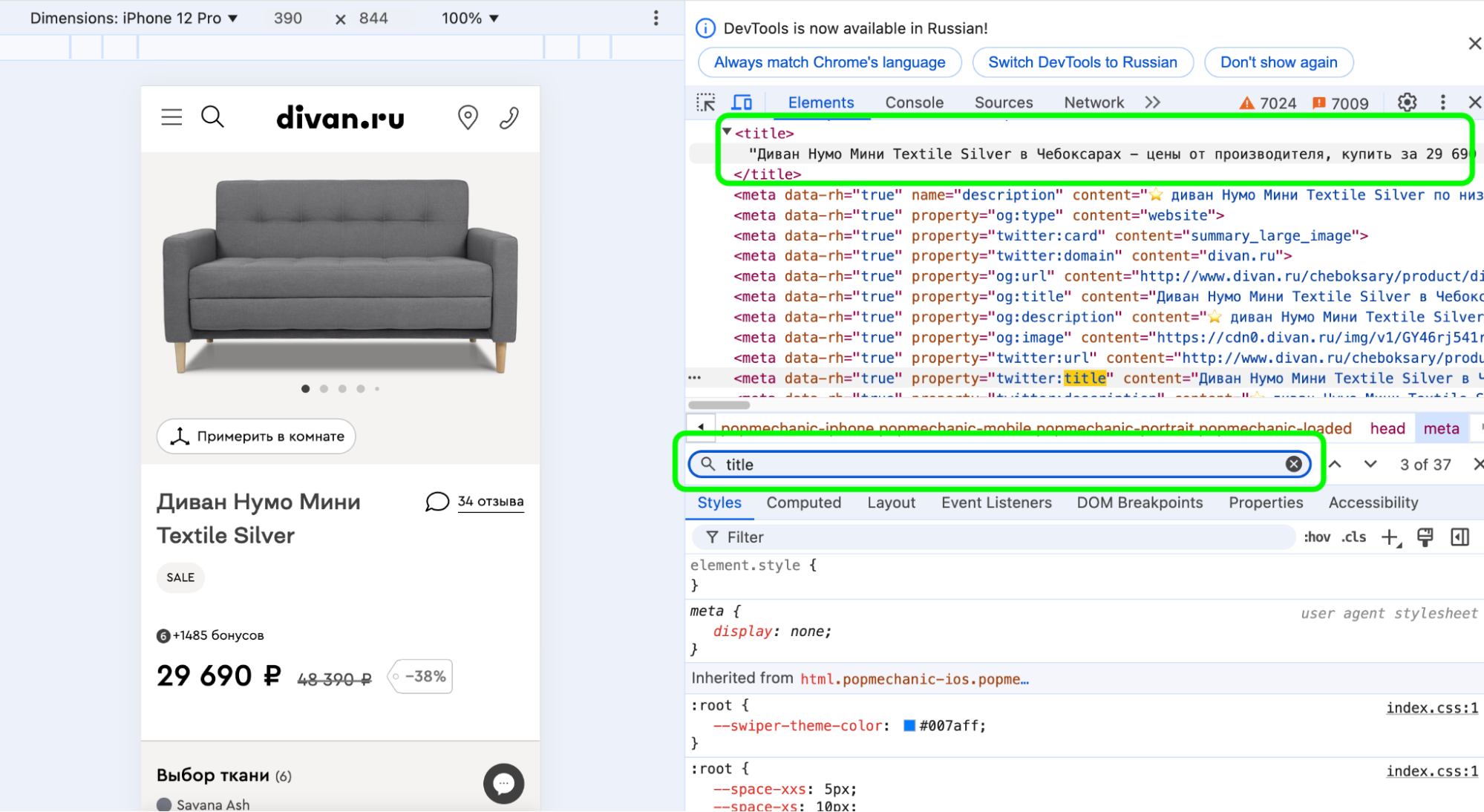
Task: Open DevTools settings gear
Action: click(x=1407, y=102)
